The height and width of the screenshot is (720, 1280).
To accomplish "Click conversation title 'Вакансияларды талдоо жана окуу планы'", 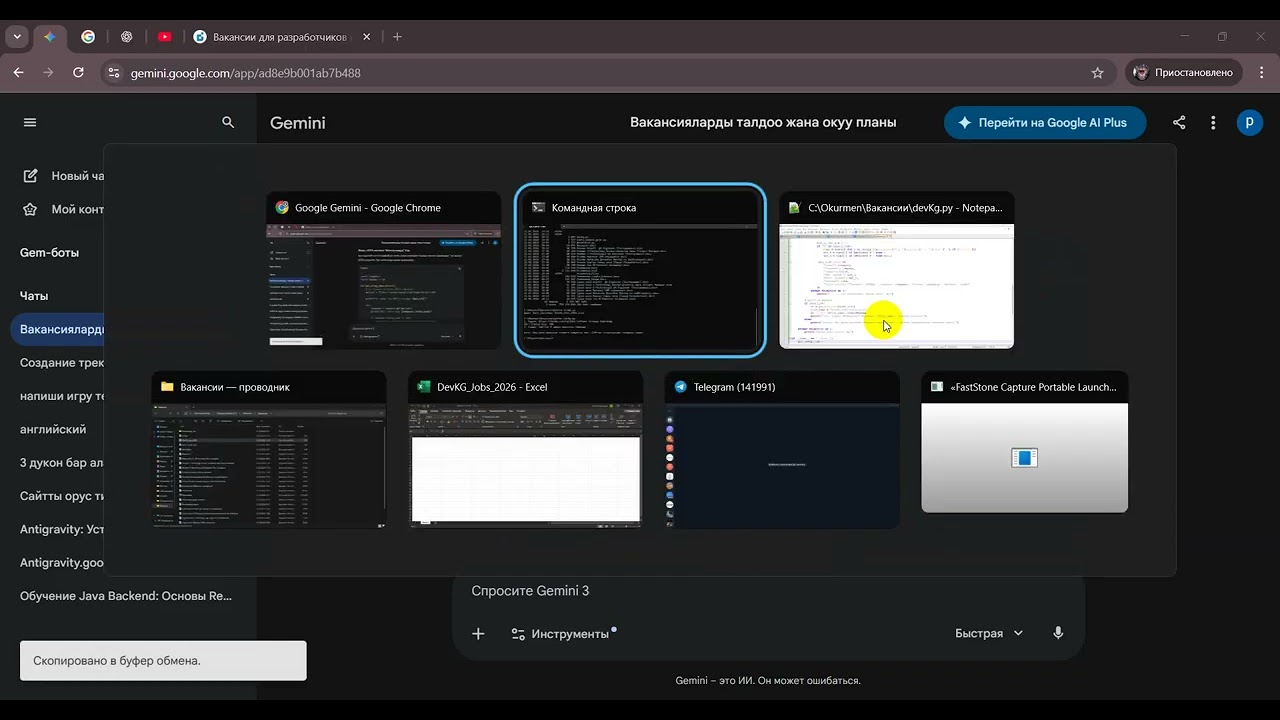I will click(x=763, y=123).
